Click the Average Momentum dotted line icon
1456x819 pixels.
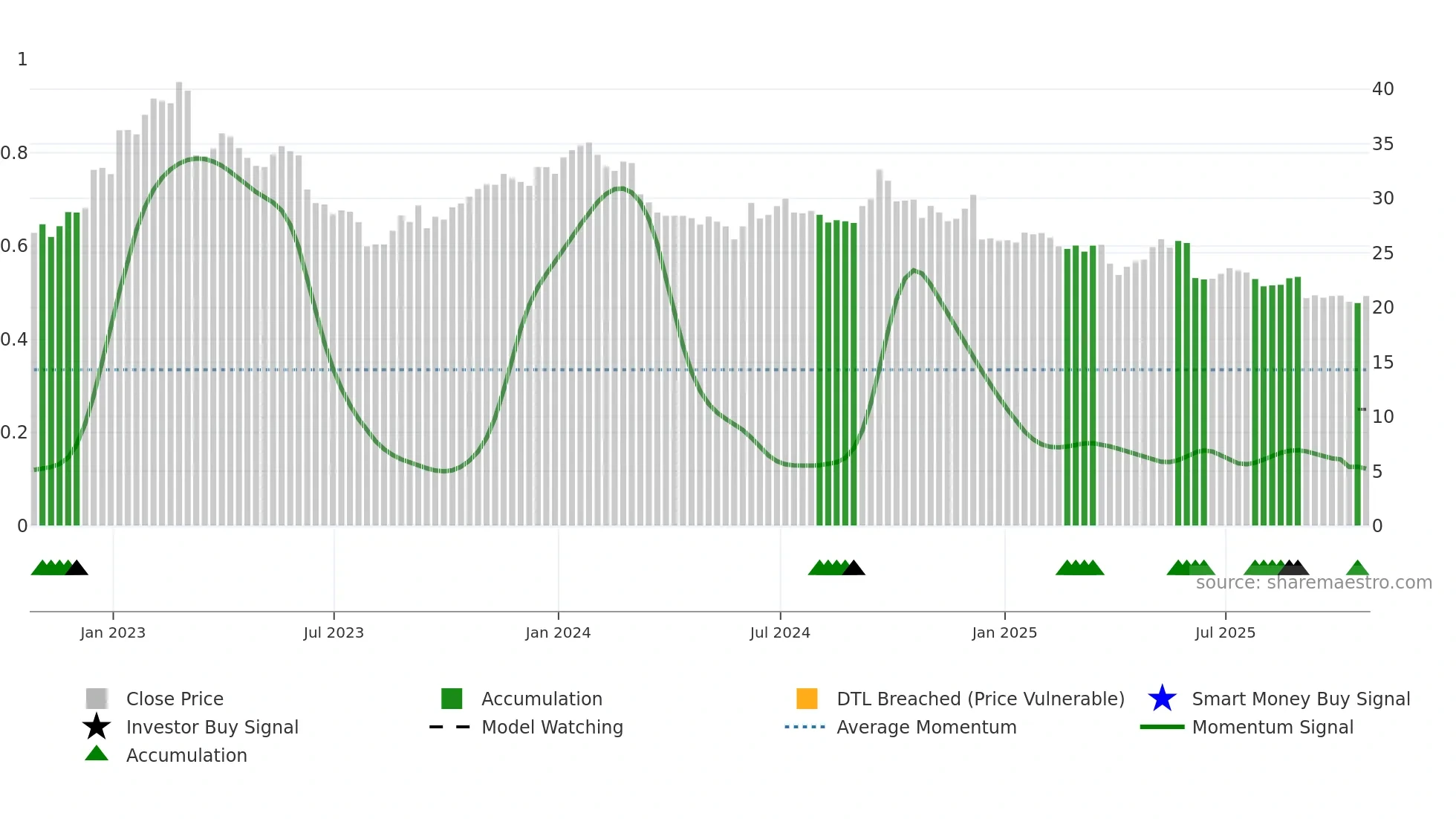click(805, 727)
